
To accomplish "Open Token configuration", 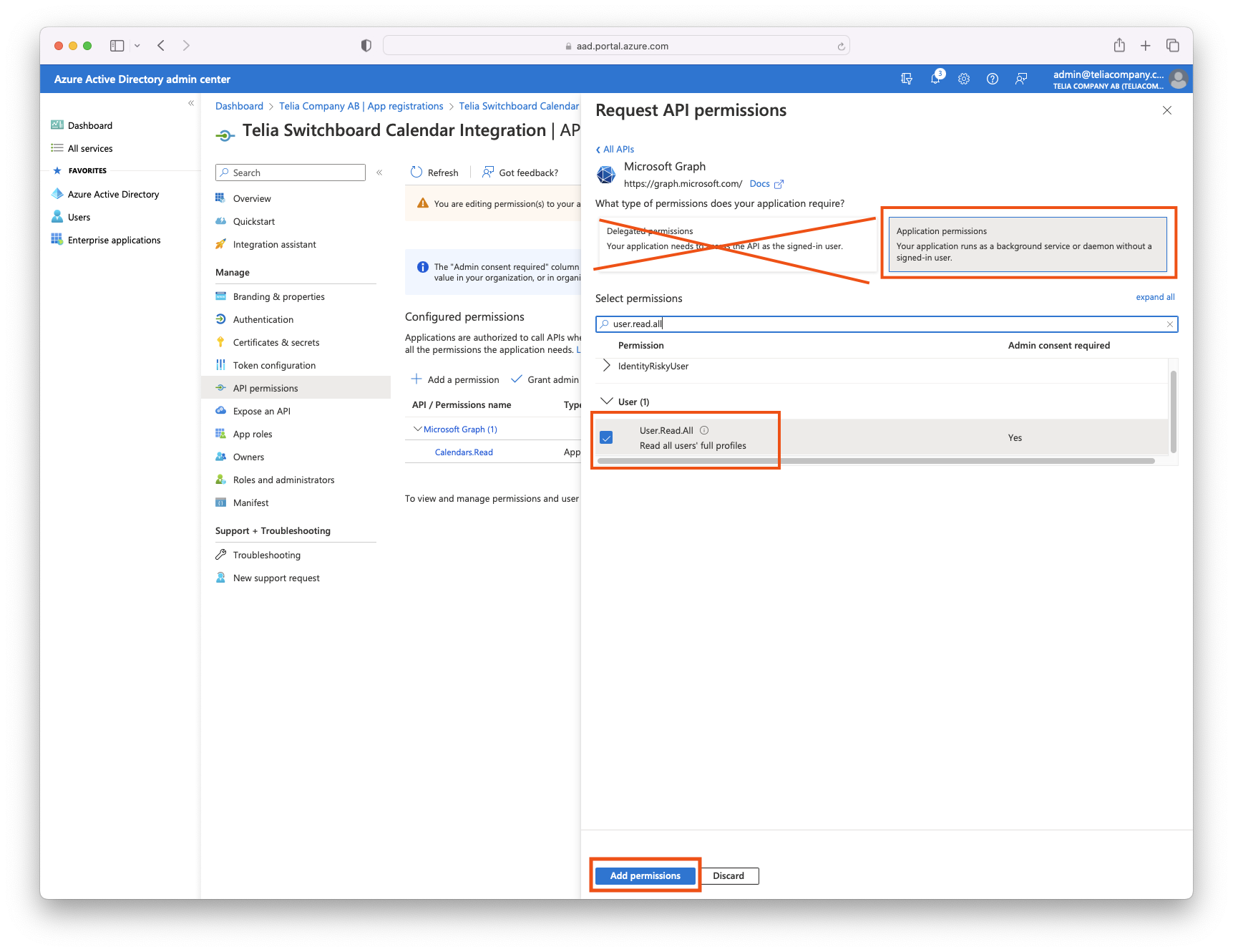I will click(x=274, y=365).
